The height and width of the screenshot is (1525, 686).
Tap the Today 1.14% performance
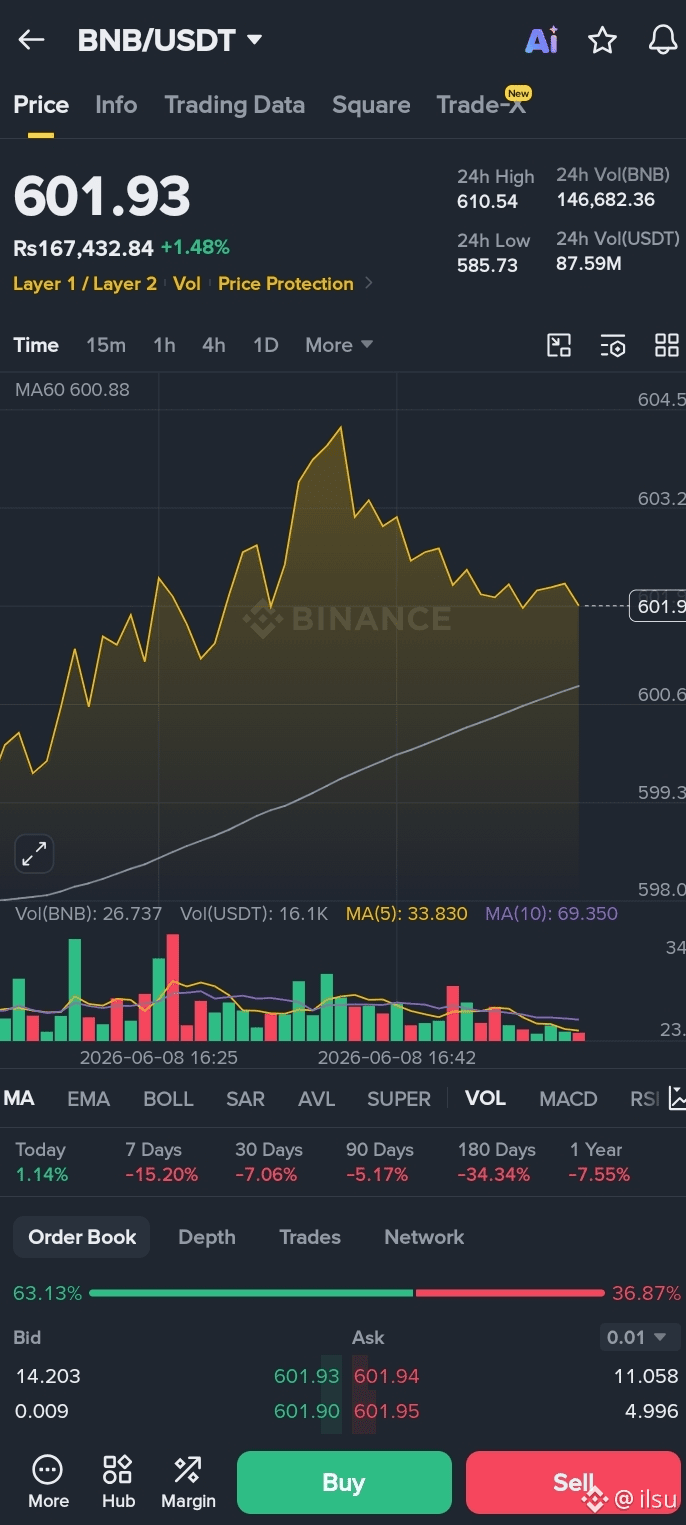point(42,1162)
